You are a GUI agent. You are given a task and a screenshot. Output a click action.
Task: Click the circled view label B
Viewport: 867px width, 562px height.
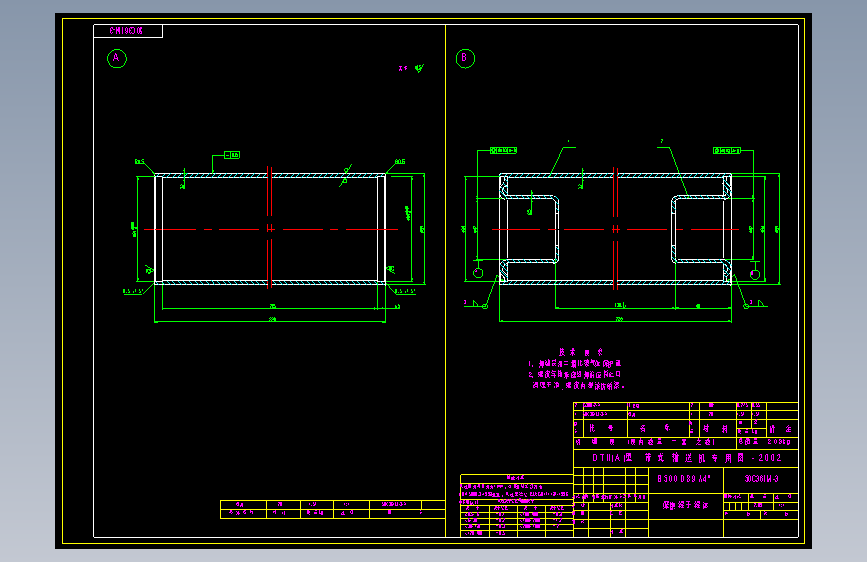tap(465, 58)
